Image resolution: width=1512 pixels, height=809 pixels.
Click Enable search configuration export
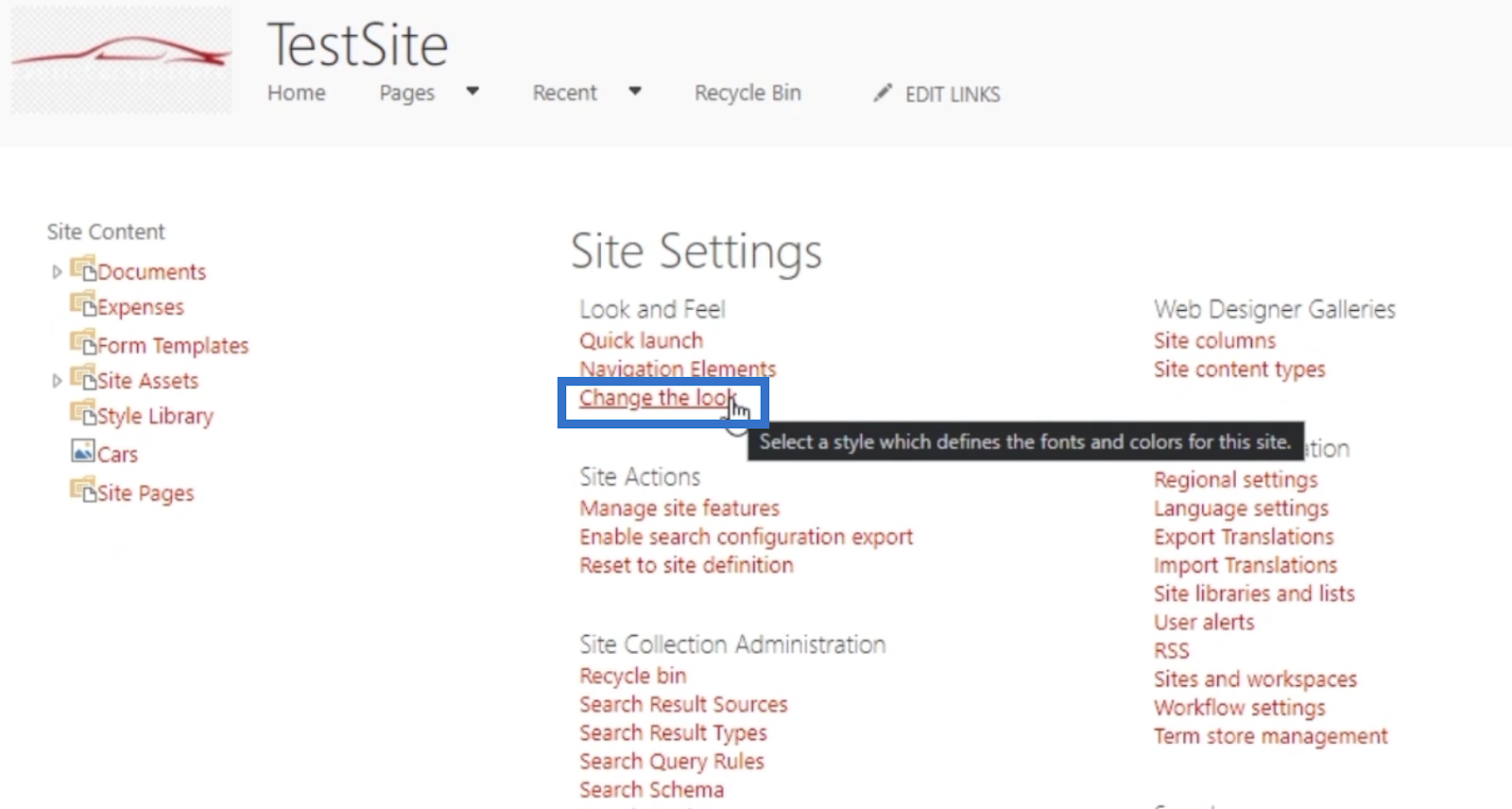point(747,537)
